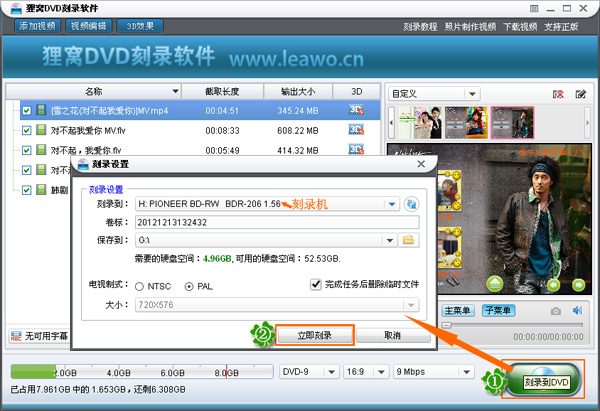Image resolution: width=600 pixels, height=411 pixels.
Task: Click the 名称 column sort arrow
Action: pyautogui.click(x=175, y=91)
